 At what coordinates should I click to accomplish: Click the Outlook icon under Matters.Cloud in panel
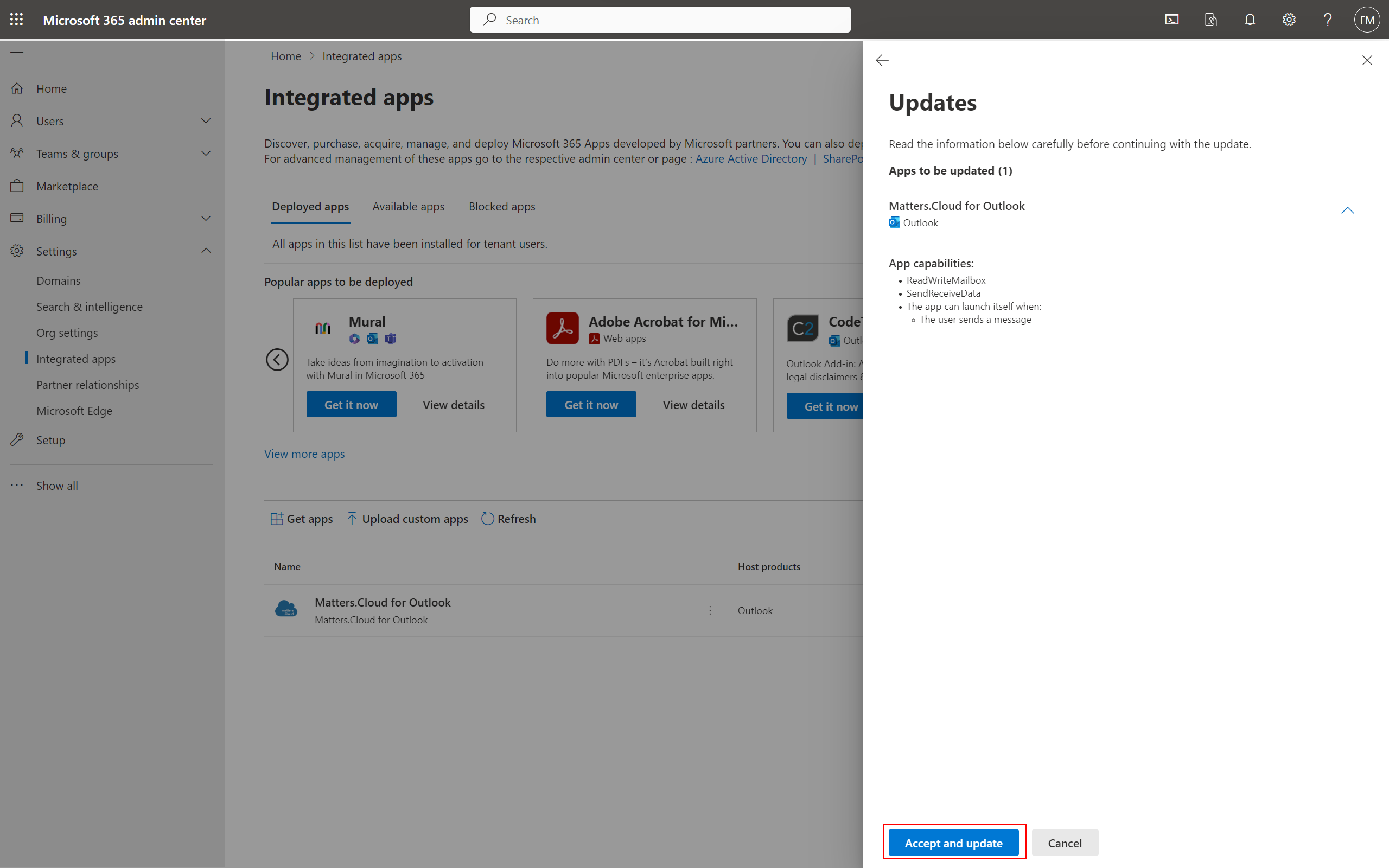click(x=894, y=223)
